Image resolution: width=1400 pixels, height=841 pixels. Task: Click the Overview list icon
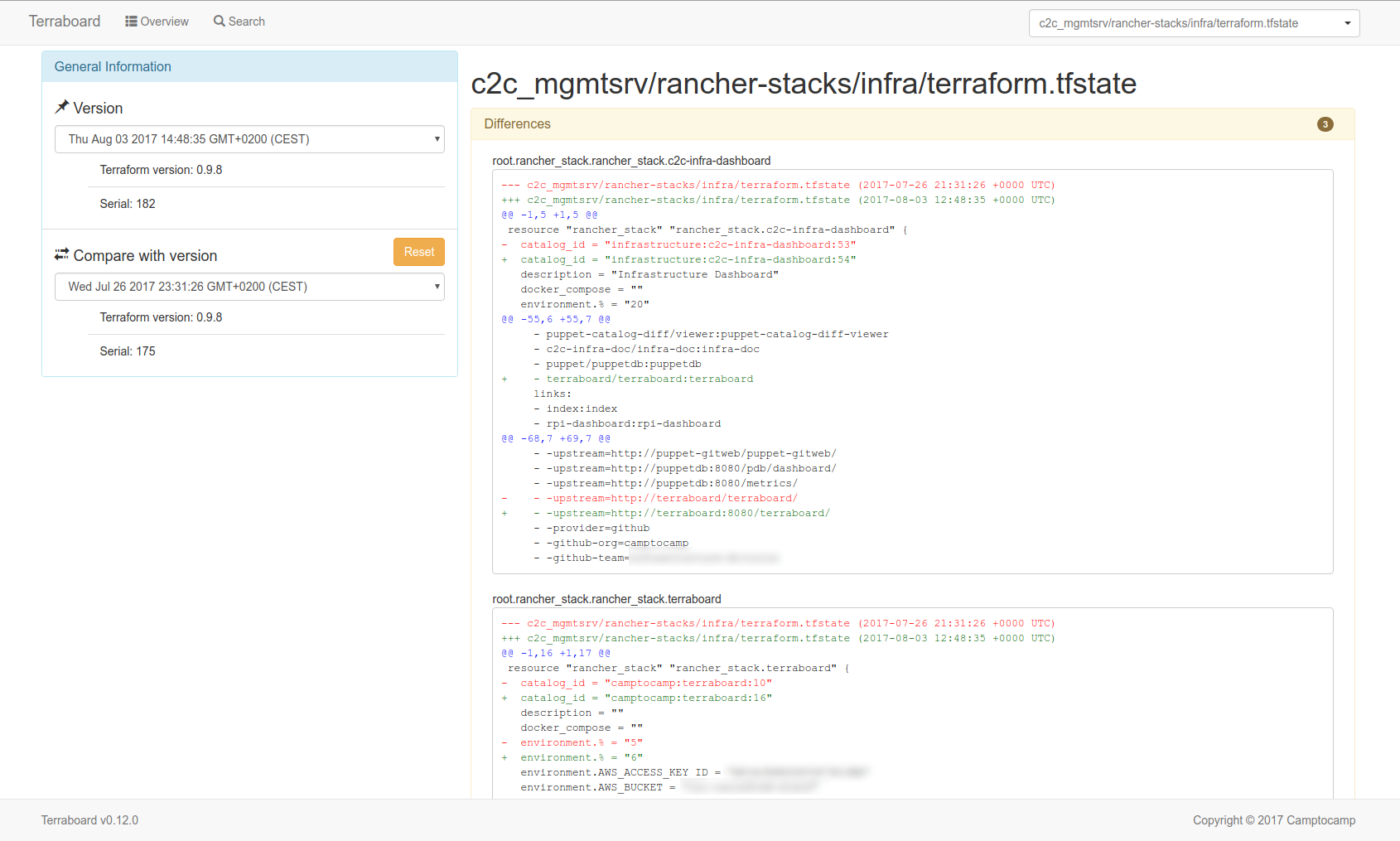click(131, 22)
